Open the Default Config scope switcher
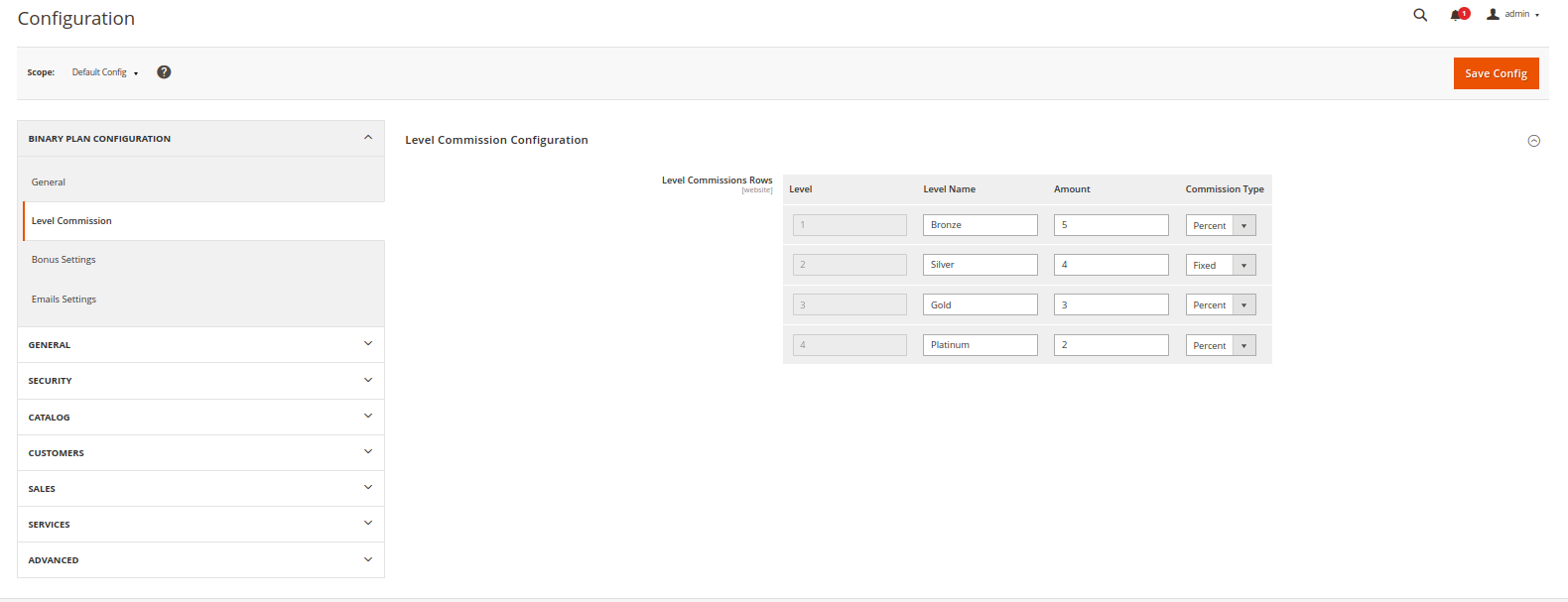This screenshot has width=1568, height=602. click(104, 72)
